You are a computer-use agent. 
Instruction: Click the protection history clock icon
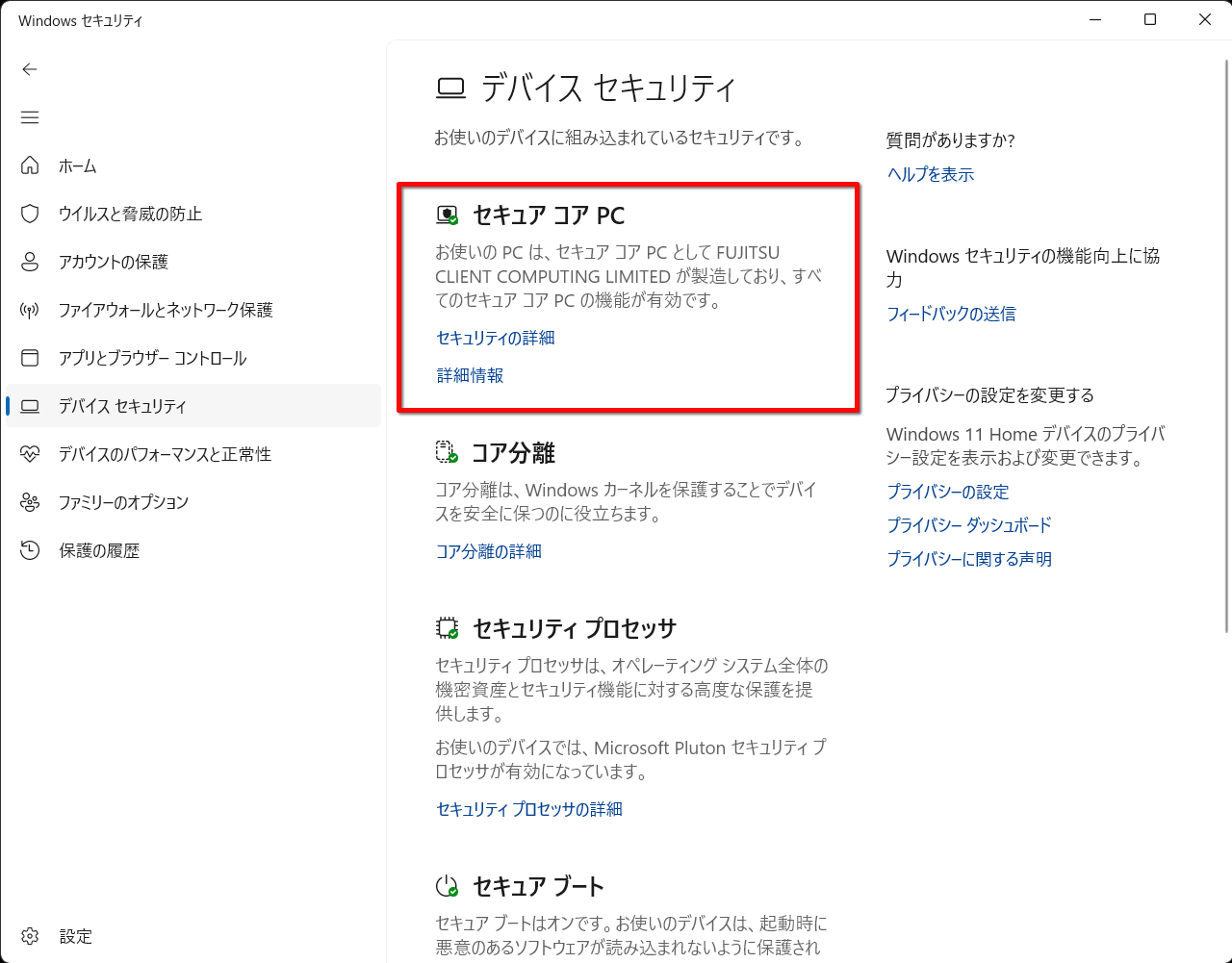coord(30,550)
